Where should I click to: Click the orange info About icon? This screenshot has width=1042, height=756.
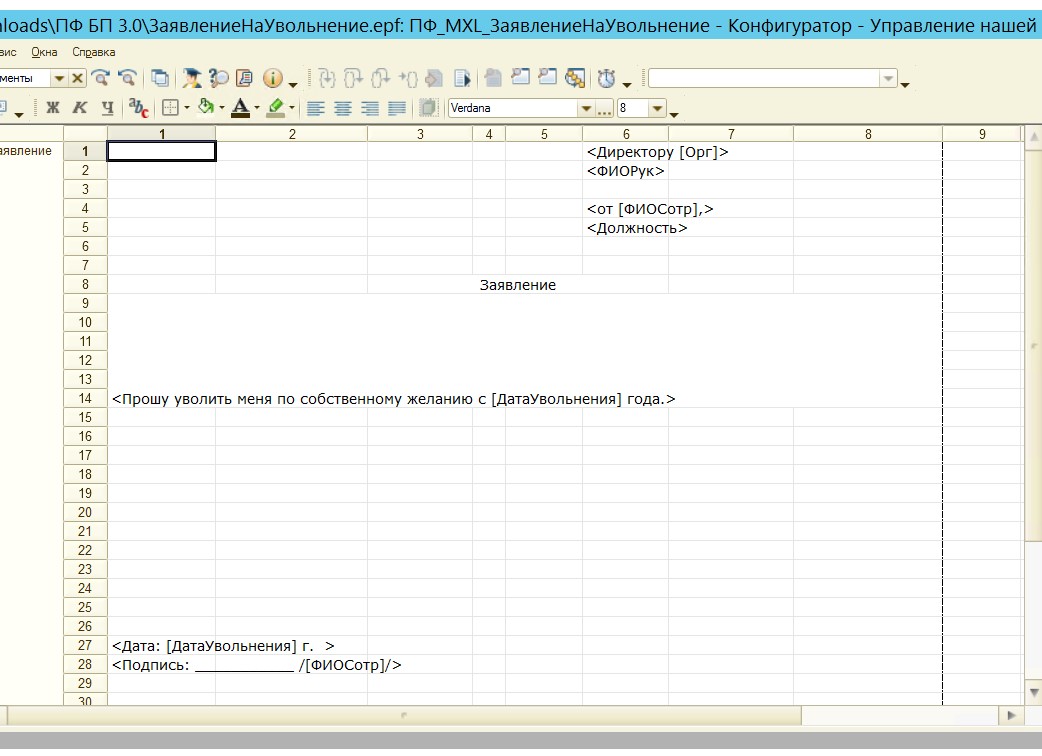coord(272,78)
